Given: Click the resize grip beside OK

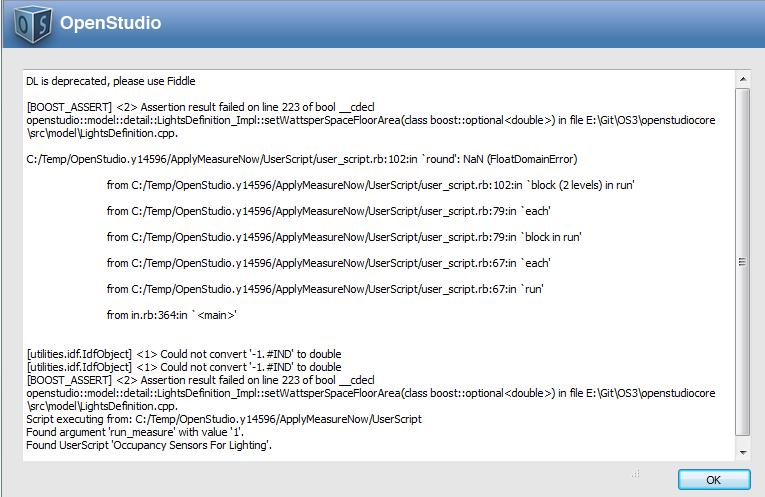Looking at the screenshot, I should coord(635,473).
